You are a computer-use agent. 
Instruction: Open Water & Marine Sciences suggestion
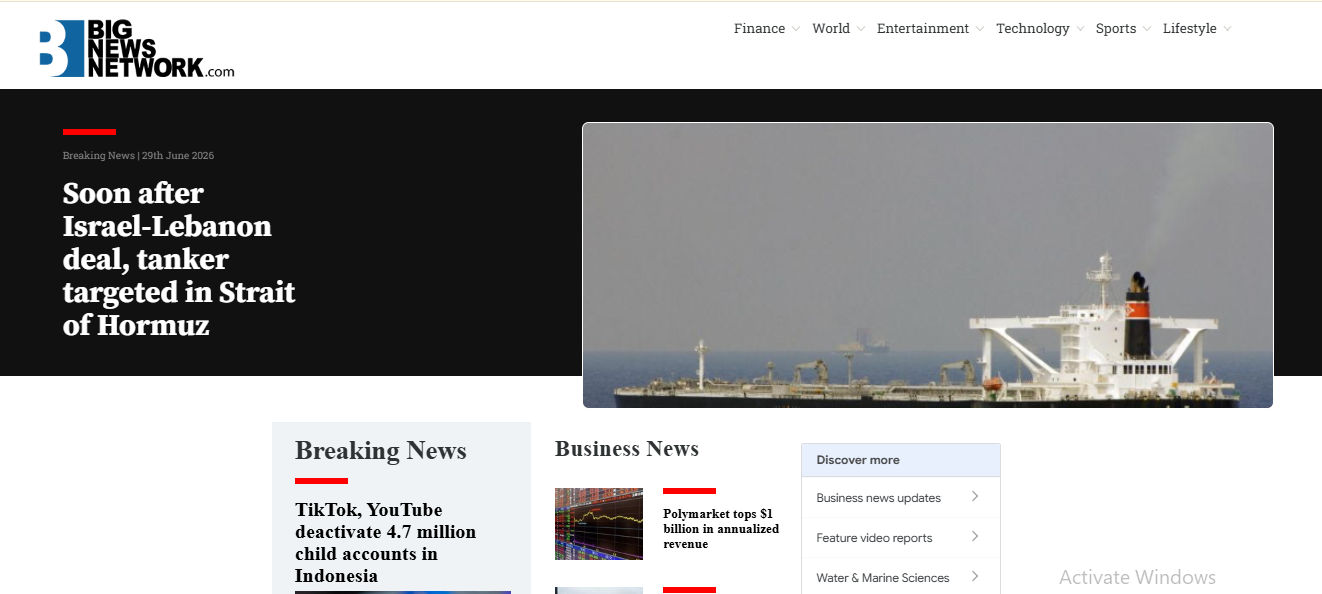tap(901, 577)
